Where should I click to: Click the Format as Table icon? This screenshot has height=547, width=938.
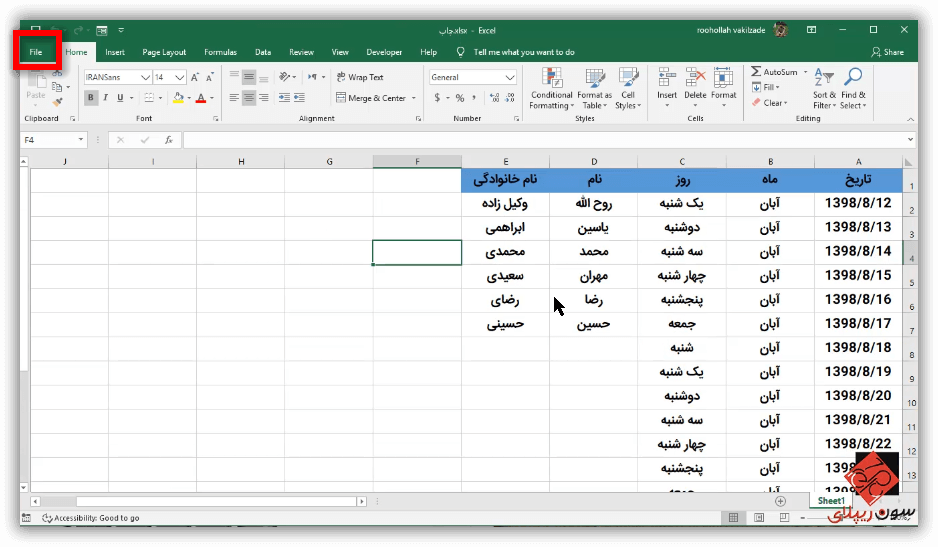pyautogui.click(x=594, y=78)
